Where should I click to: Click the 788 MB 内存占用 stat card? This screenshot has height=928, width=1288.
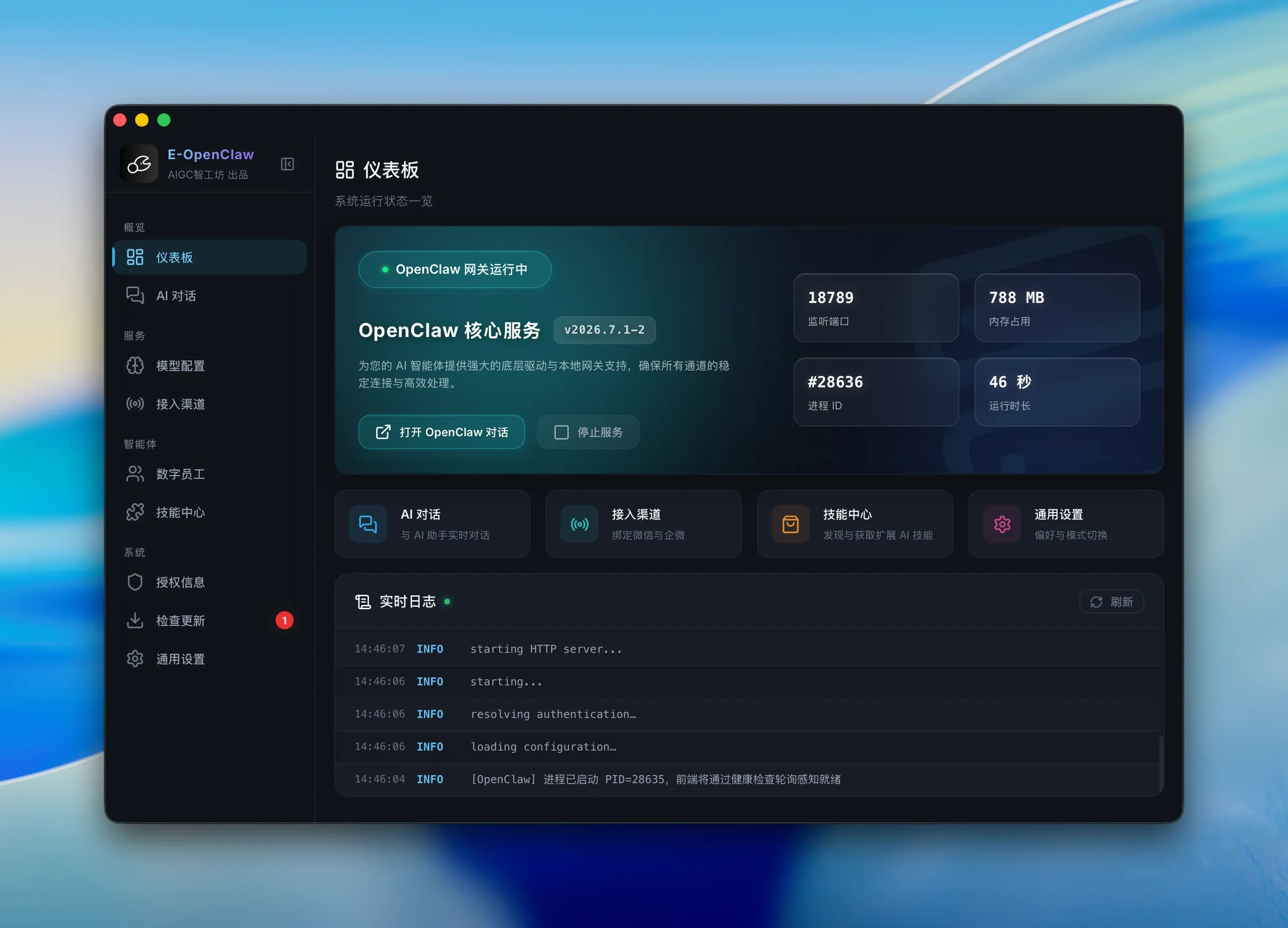pos(1057,308)
